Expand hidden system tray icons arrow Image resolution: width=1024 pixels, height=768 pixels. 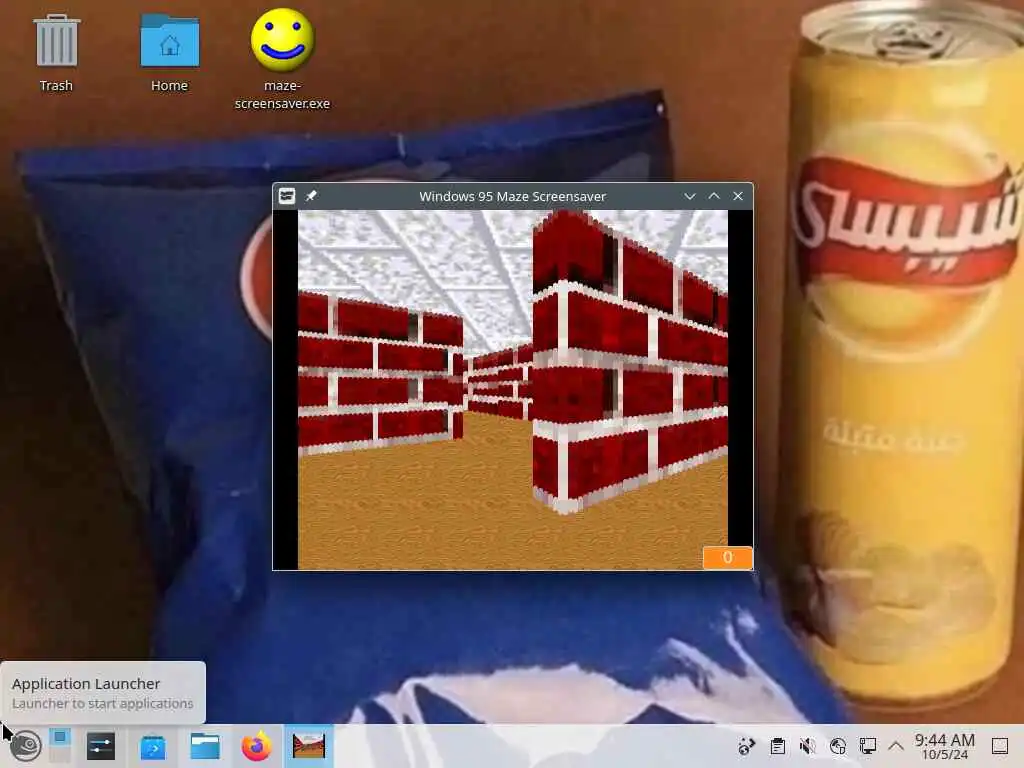point(896,746)
